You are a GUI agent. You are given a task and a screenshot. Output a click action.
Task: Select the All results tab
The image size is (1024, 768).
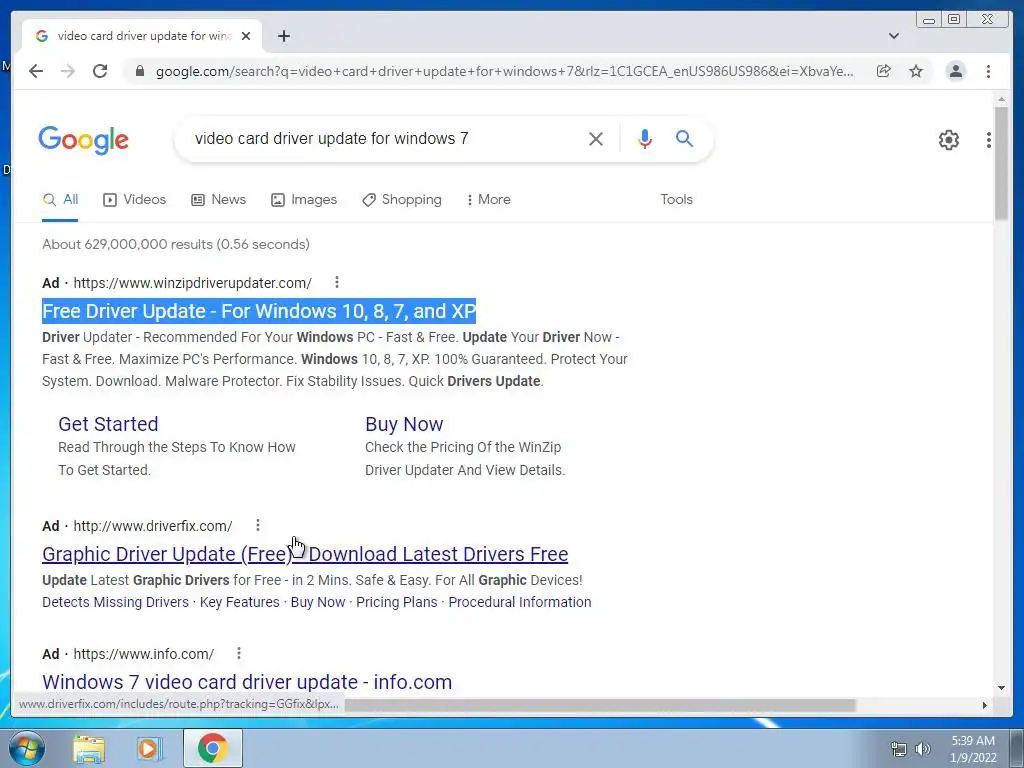60,200
